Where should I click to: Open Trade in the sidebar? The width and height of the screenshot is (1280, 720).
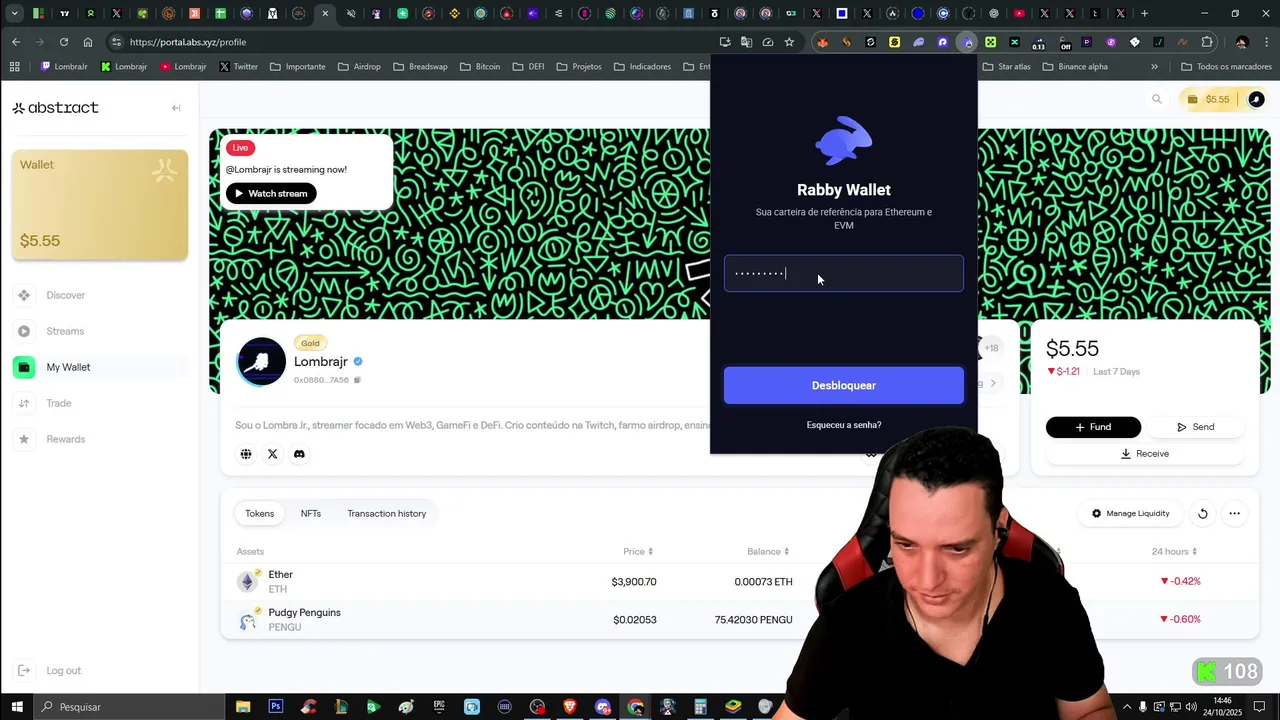pyautogui.click(x=58, y=403)
